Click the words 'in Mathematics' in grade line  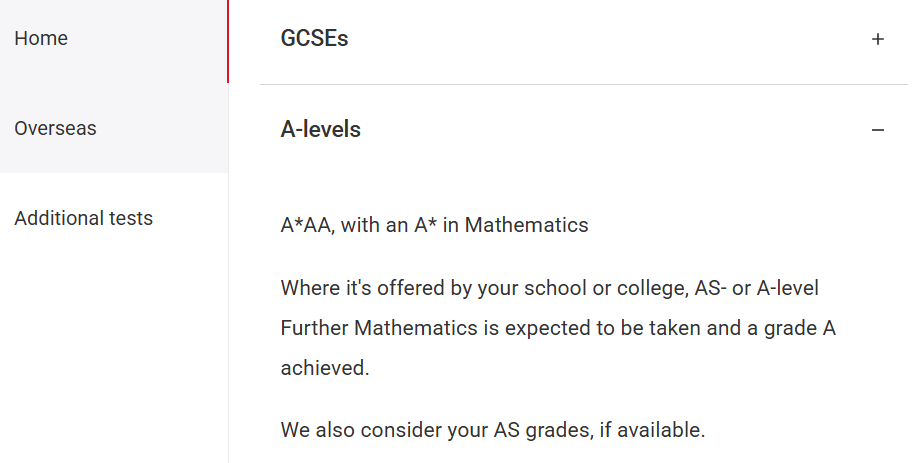(515, 225)
